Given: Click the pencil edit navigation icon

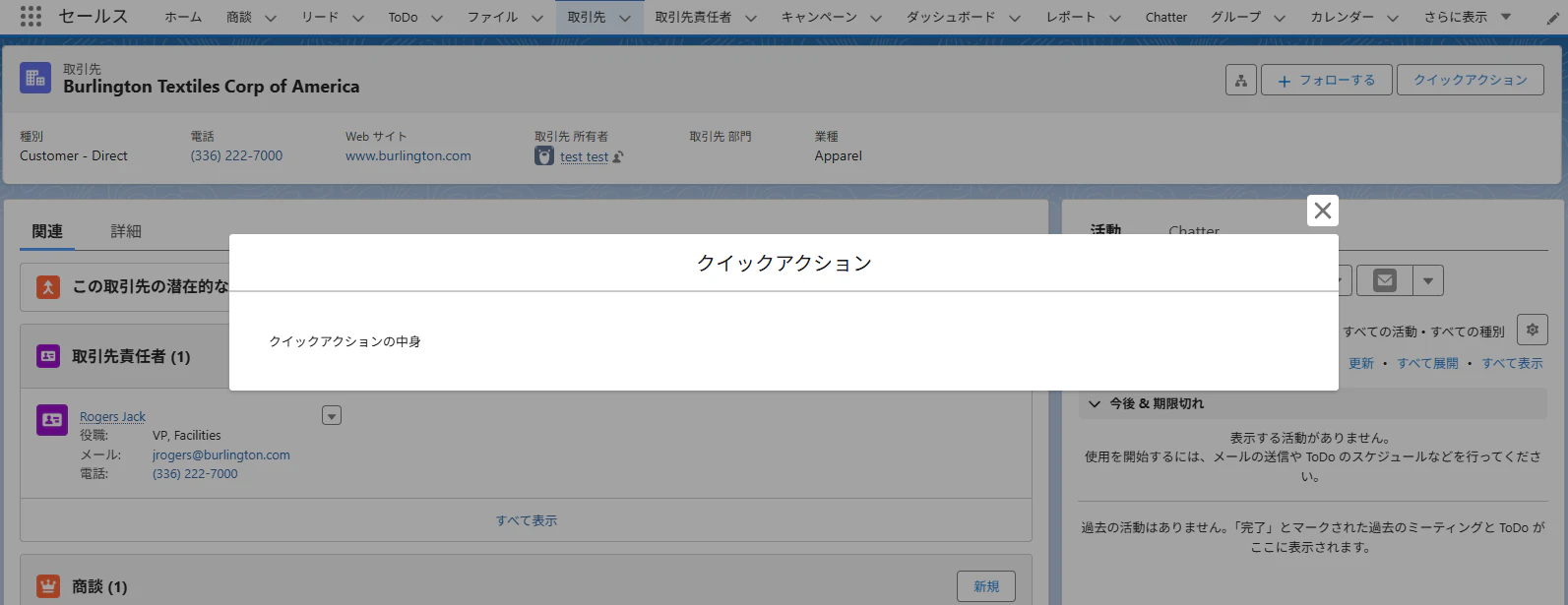Looking at the screenshot, I should [x=1553, y=18].
